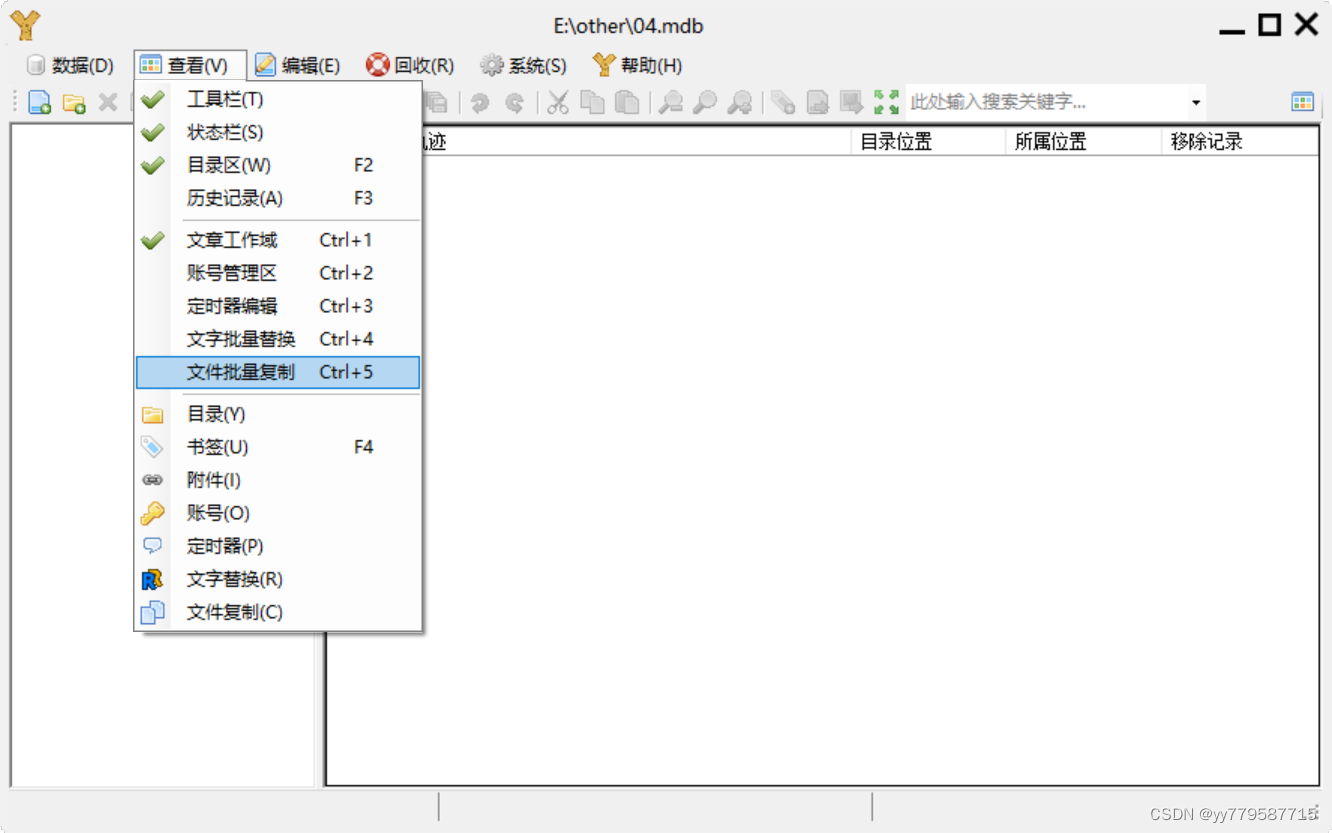Click the green fullscreen arrows icon
This screenshot has height=833, width=1332.
coord(886,102)
